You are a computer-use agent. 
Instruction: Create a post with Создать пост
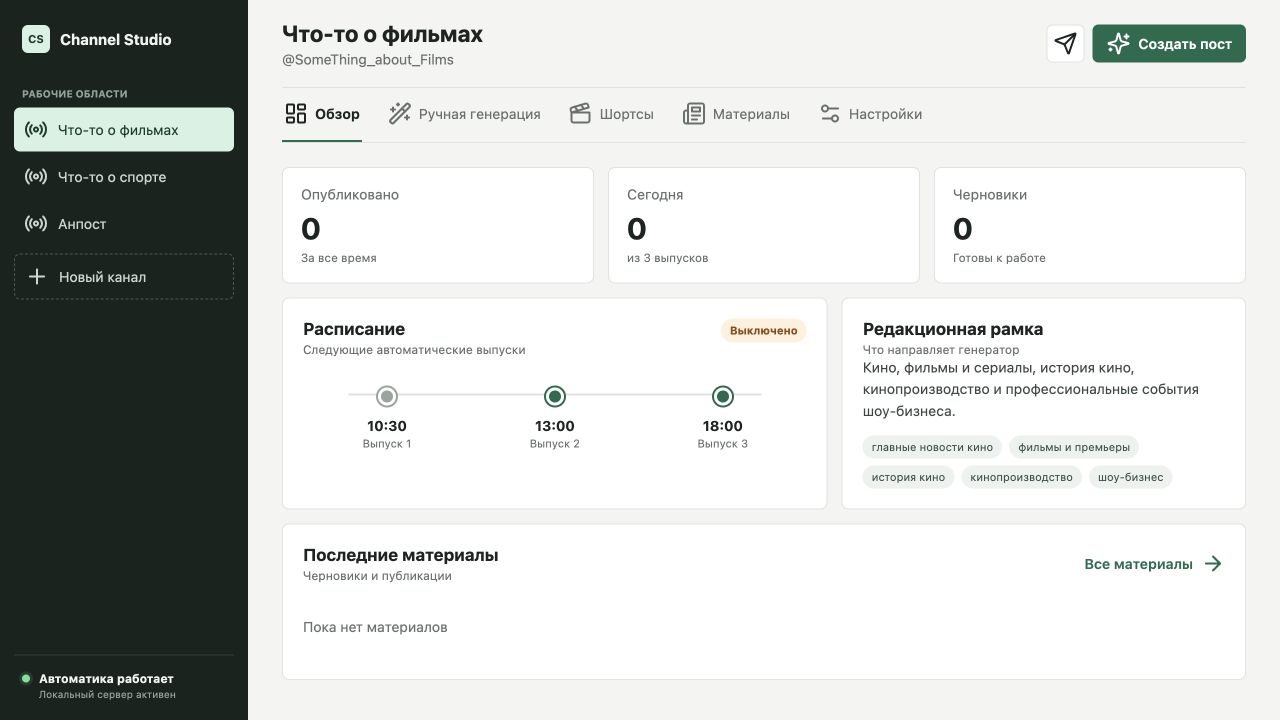[1169, 44]
